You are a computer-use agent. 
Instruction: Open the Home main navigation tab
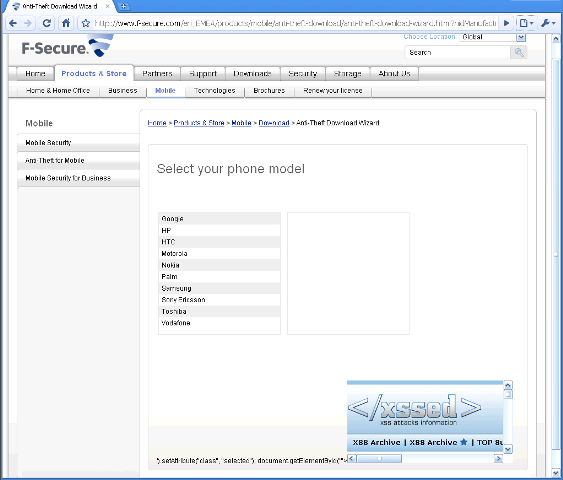pos(35,74)
